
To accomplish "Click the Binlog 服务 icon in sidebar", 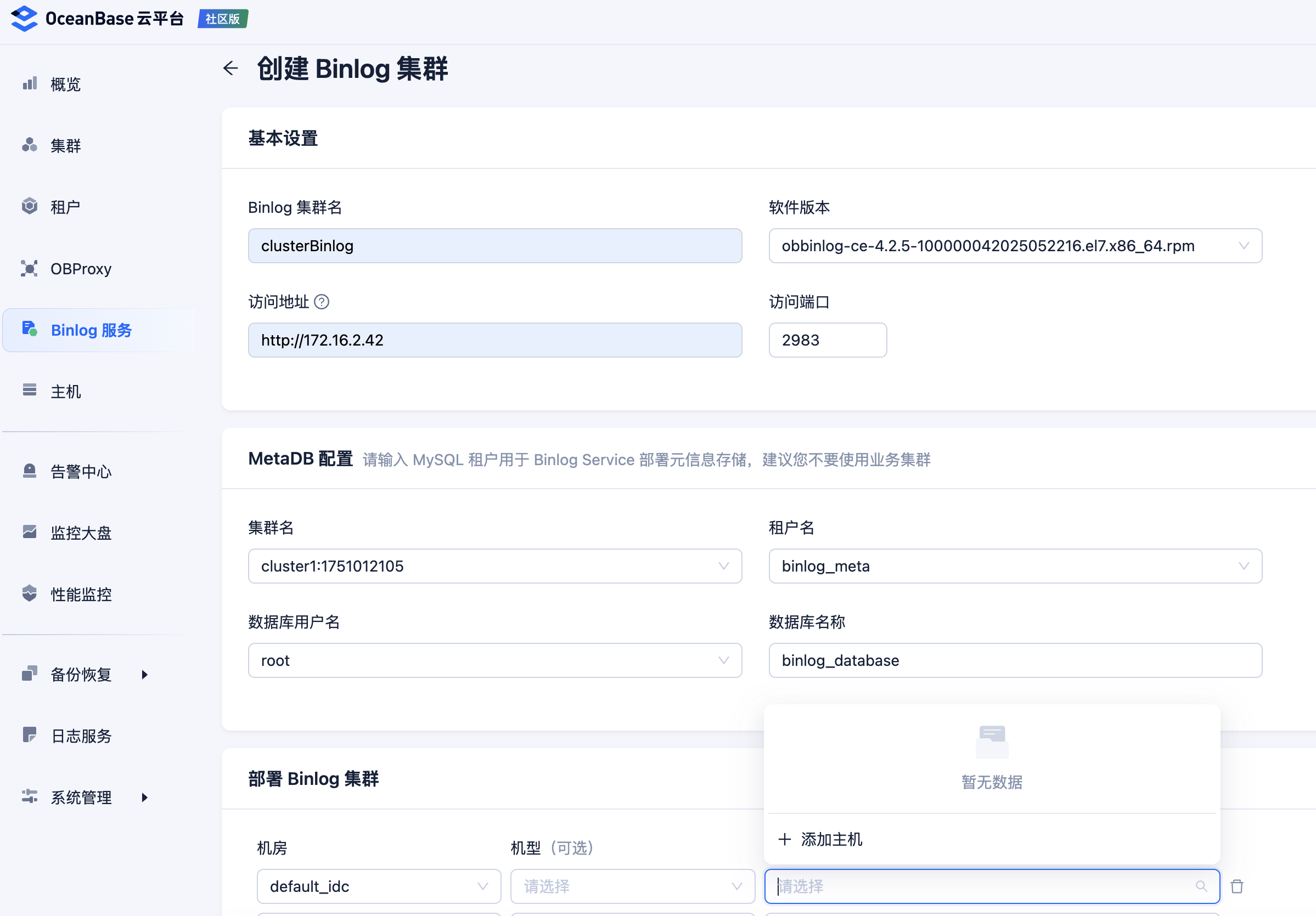I will (30, 329).
